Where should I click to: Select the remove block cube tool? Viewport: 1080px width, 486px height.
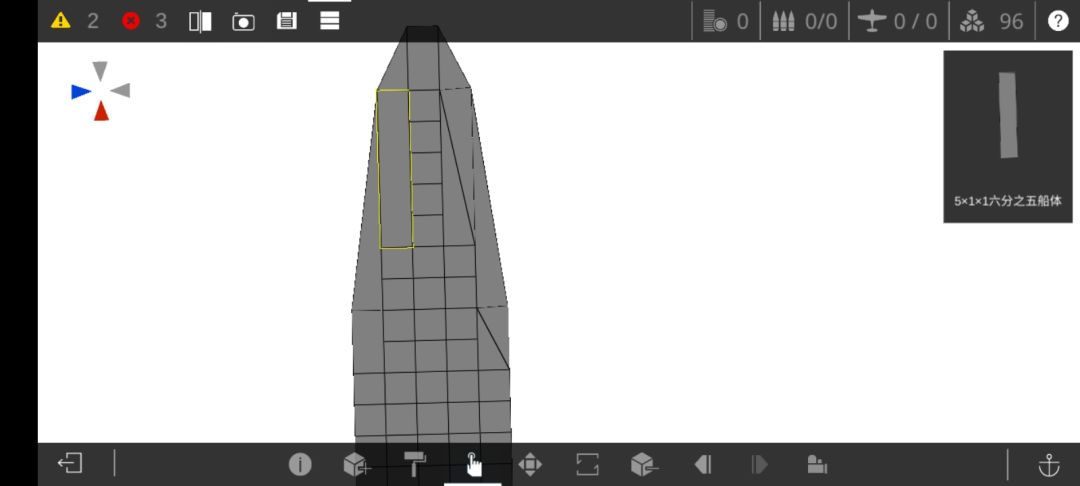coord(644,465)
